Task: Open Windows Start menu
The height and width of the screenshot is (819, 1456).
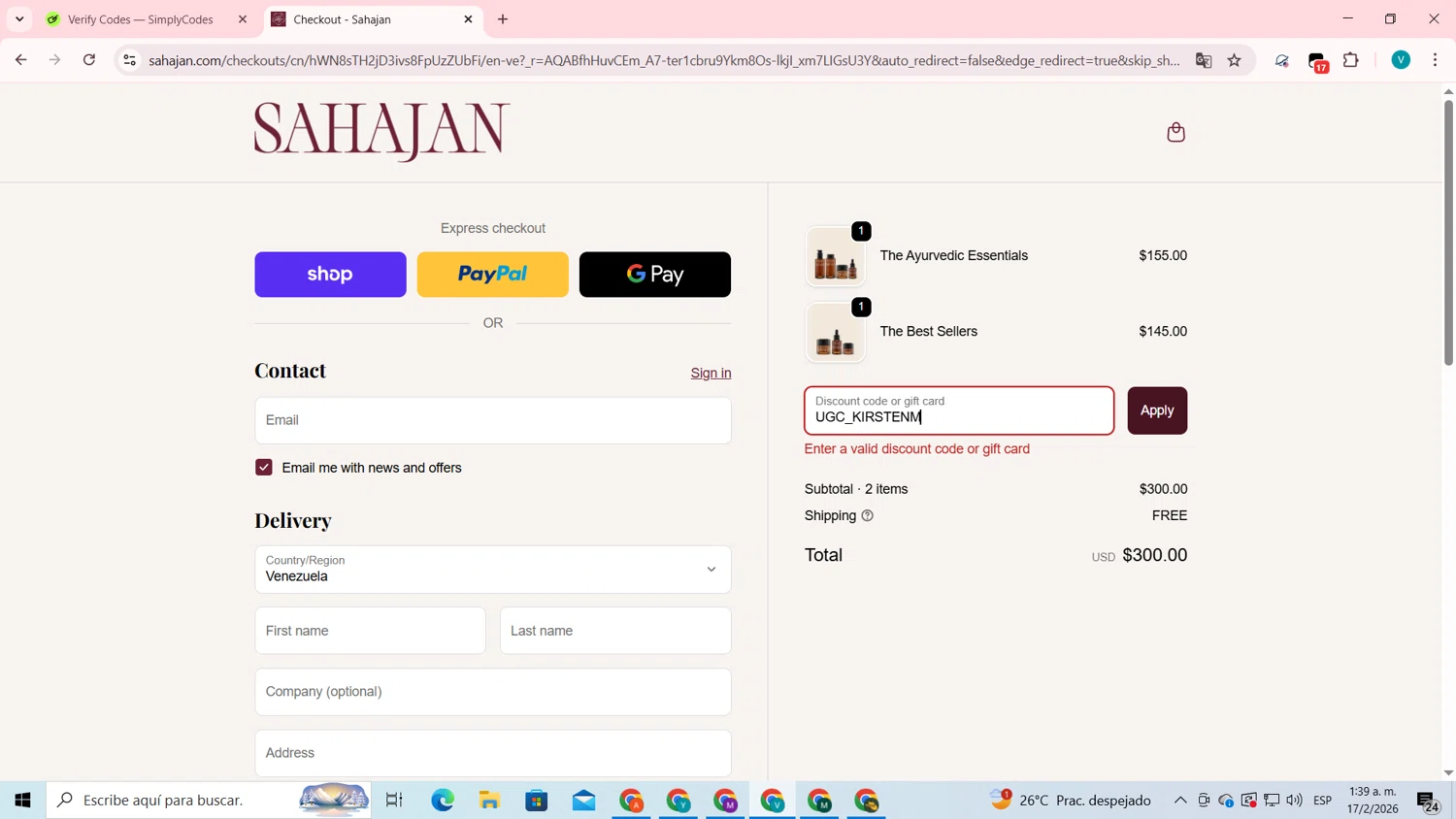Action: tap(23, 801)
